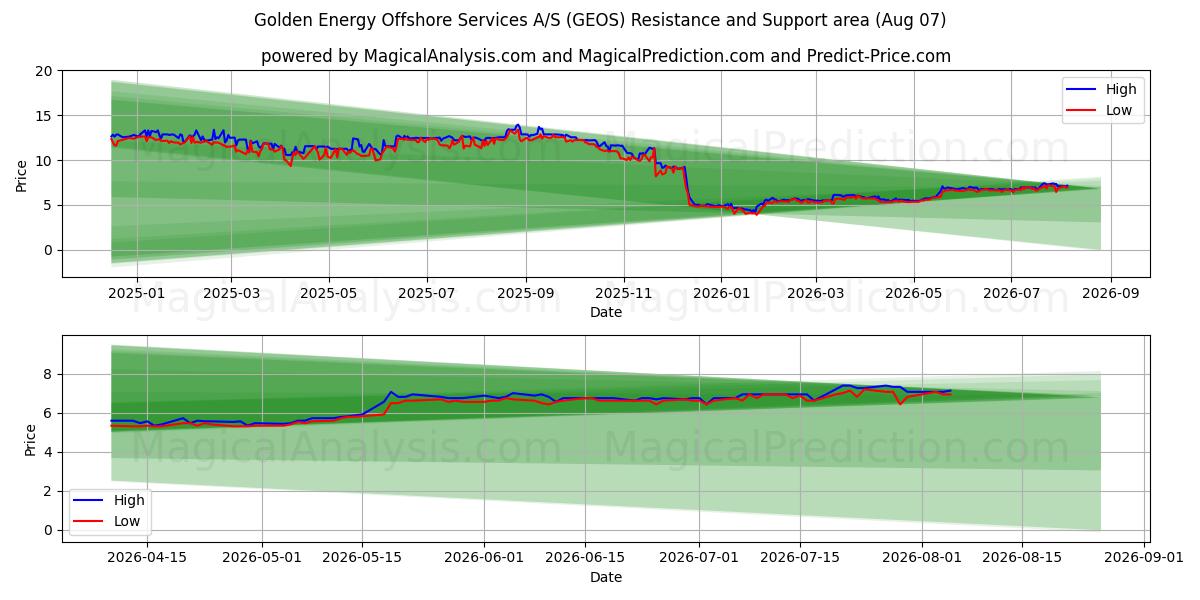Click the '2026-03' date tick label
The image size is (1200, 600).
pyautogui.click(x=816, y=293)
